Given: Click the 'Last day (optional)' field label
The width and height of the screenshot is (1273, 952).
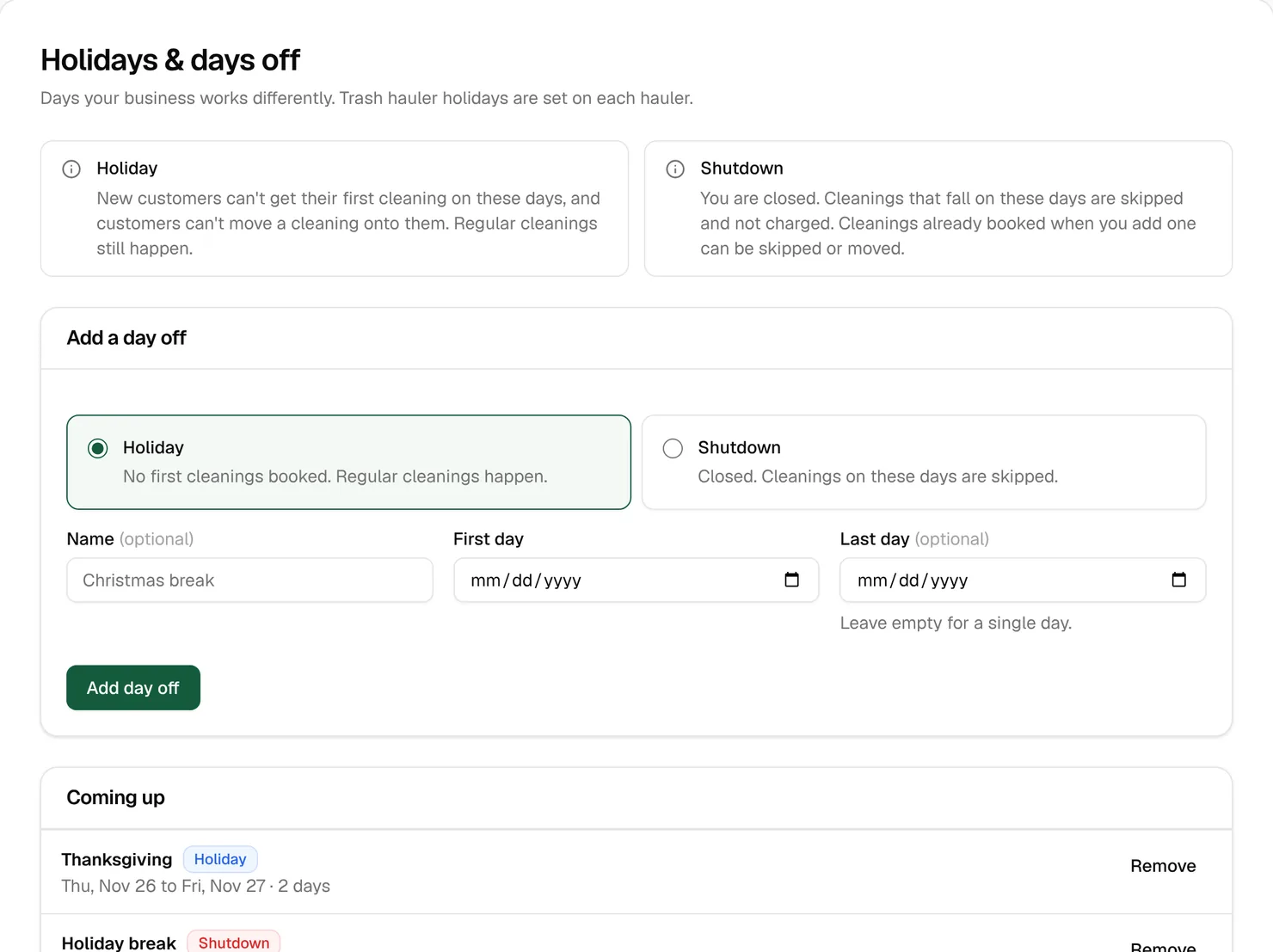Looking at the screenshot, I should (914, 539).
